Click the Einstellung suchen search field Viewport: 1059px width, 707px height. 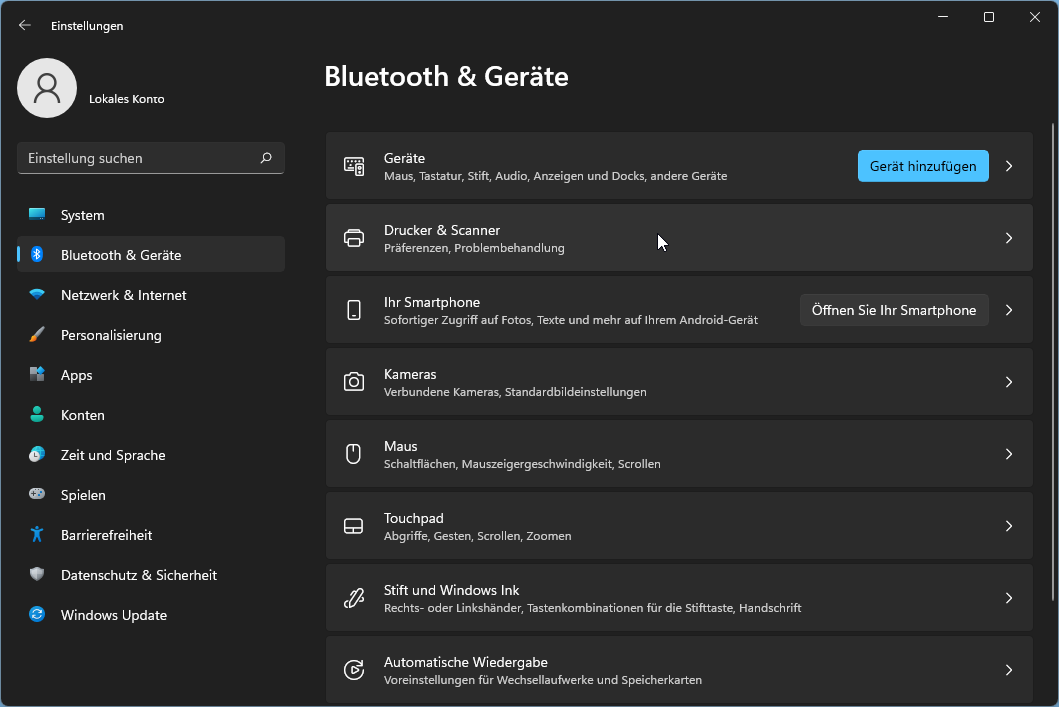140,158
